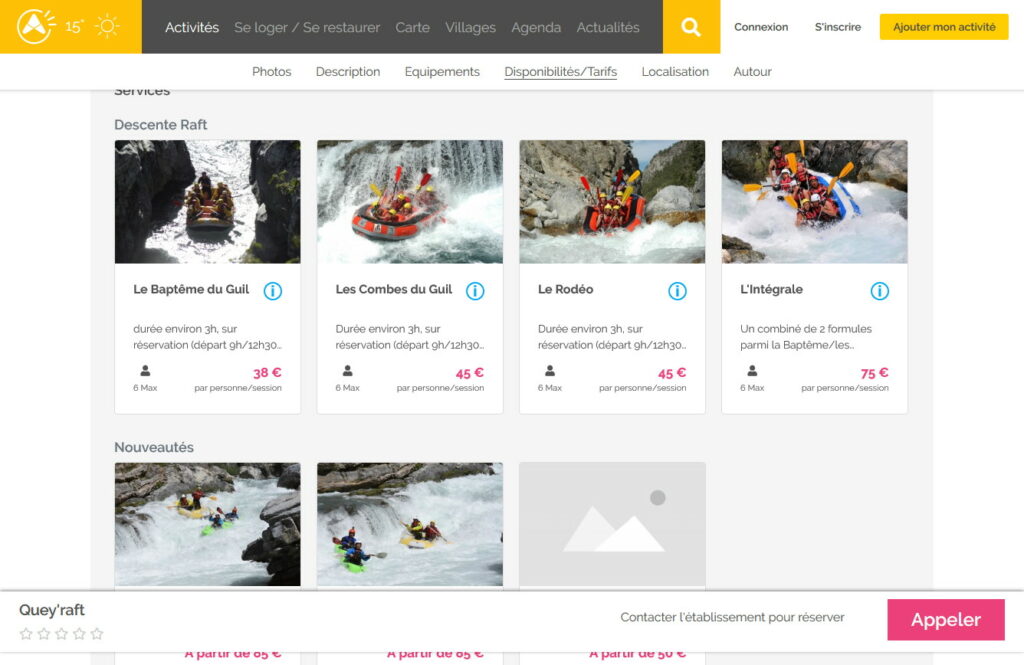Click person icon on Le Rodéo card

click(x=550, y=371)
